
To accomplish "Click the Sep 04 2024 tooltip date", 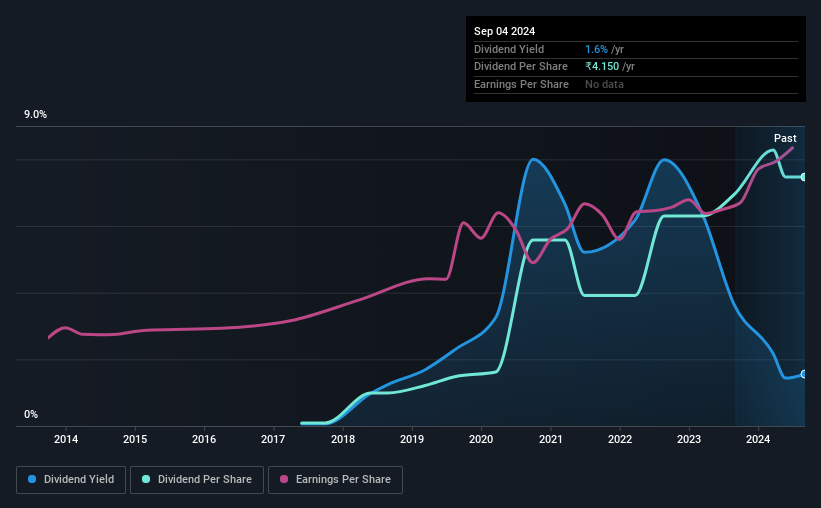I will (504, 31).
